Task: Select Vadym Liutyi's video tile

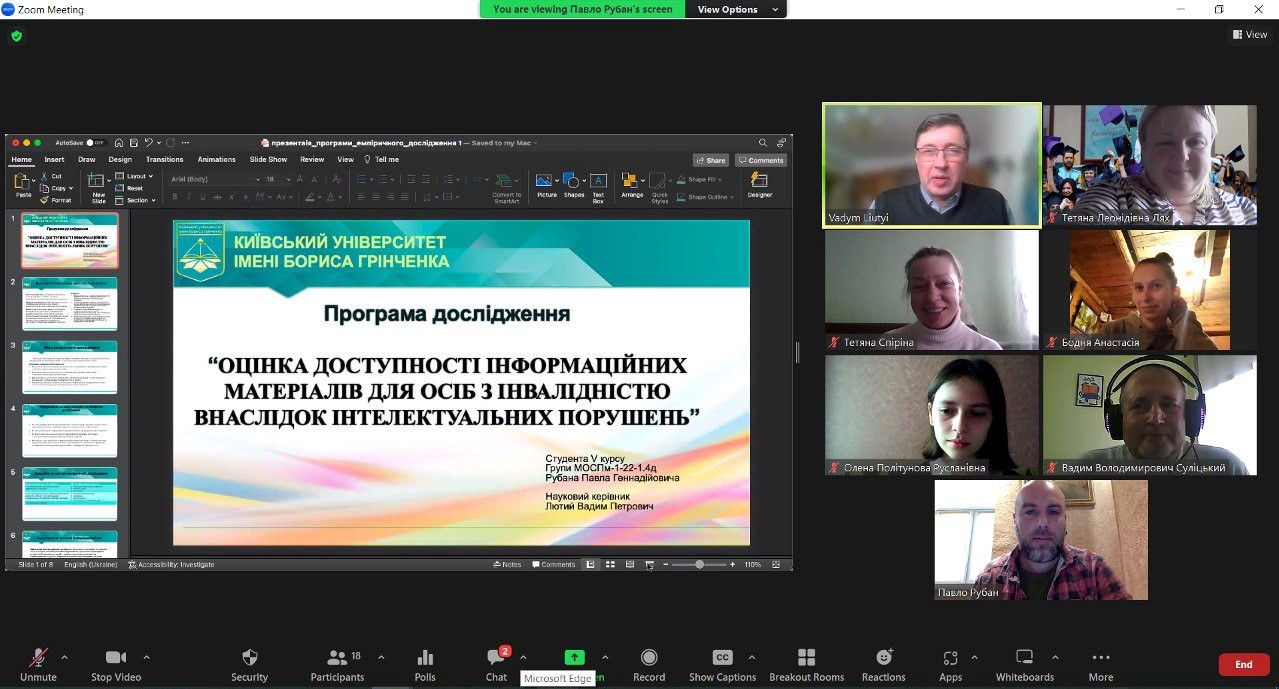Action: pos(932,164)
